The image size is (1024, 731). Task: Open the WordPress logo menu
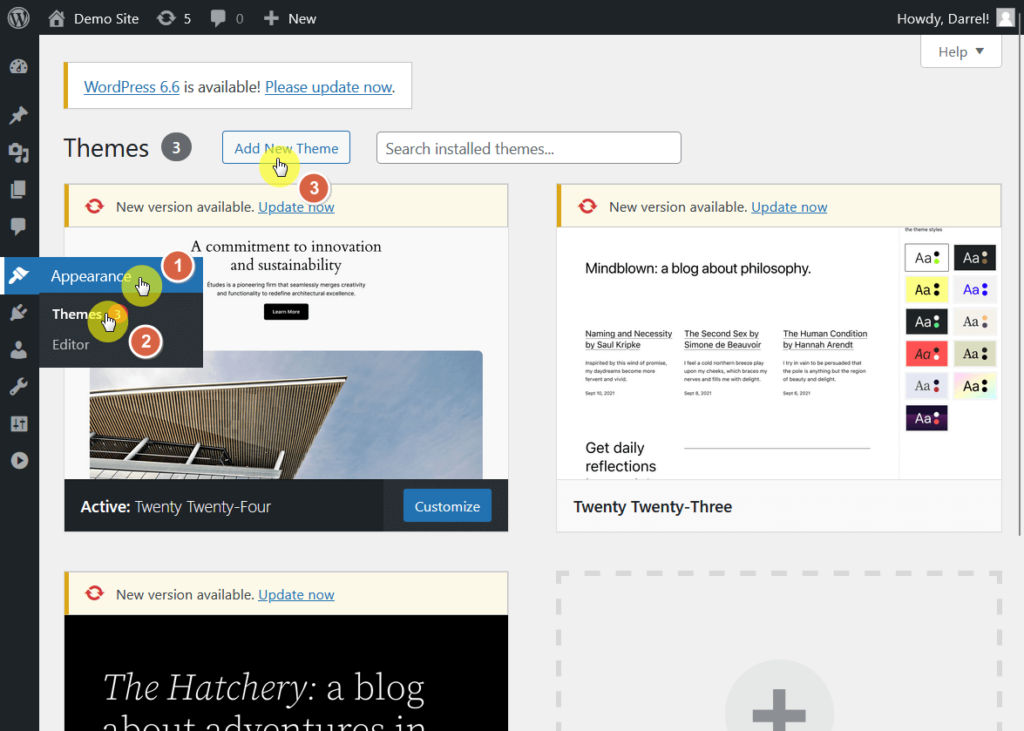(x=19, y=18)
